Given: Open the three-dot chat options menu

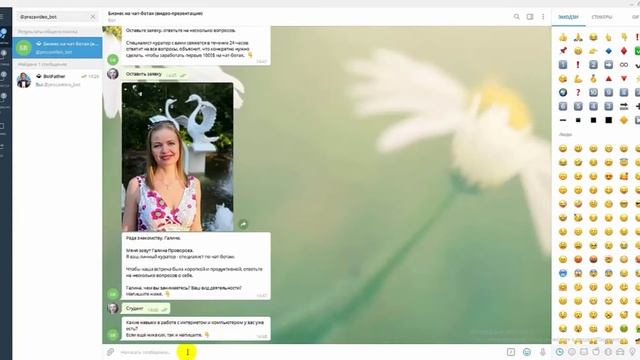Looking at the screenshot, I should 543,17.
